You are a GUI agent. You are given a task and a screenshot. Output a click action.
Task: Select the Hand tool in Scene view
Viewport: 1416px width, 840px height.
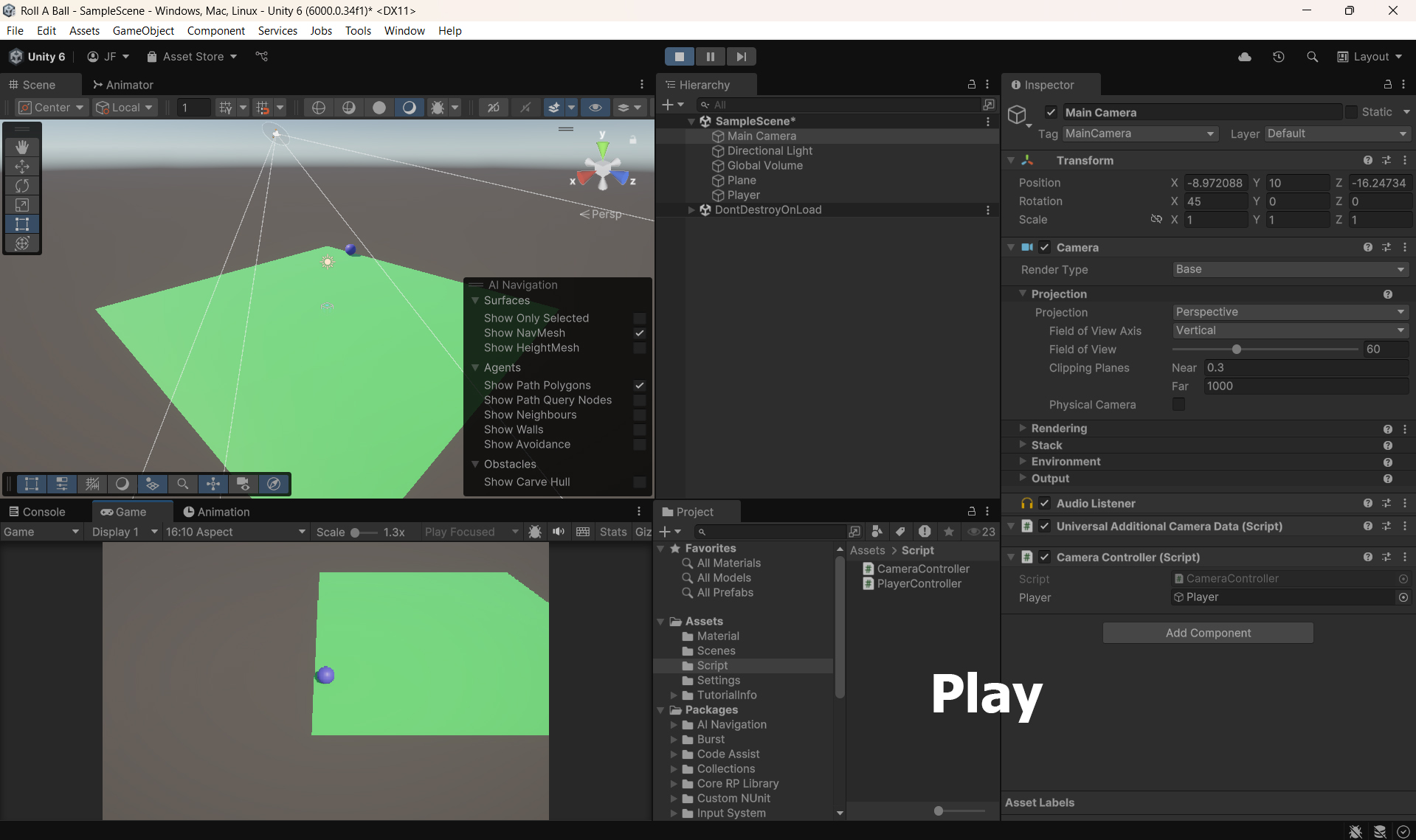pos(22,147)
